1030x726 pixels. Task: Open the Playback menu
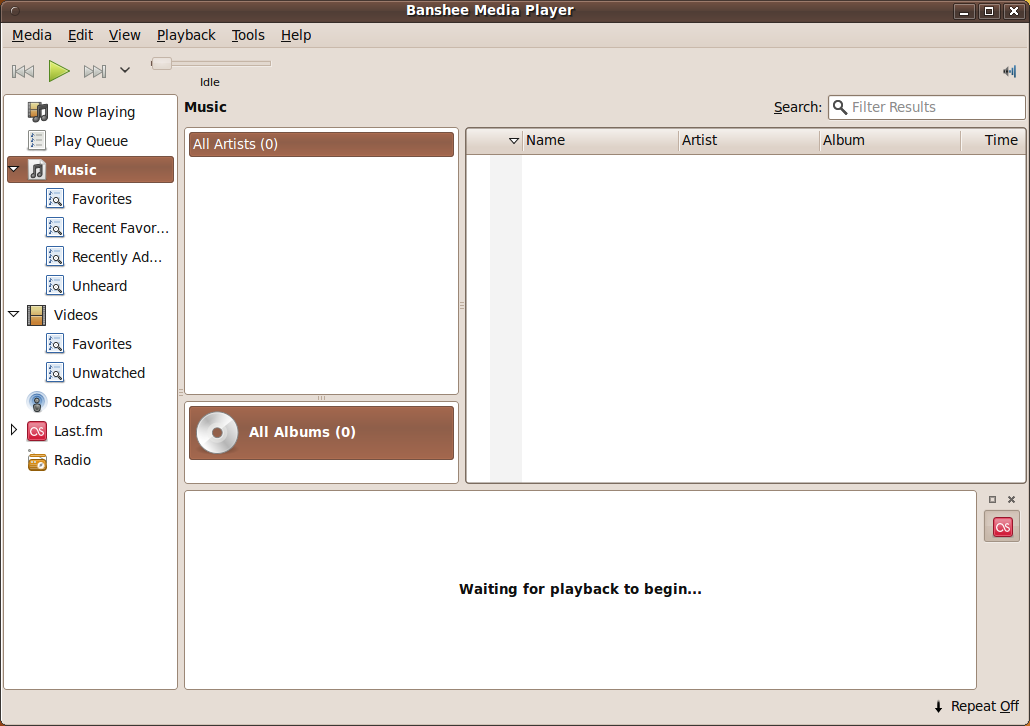tap(186, 35)
